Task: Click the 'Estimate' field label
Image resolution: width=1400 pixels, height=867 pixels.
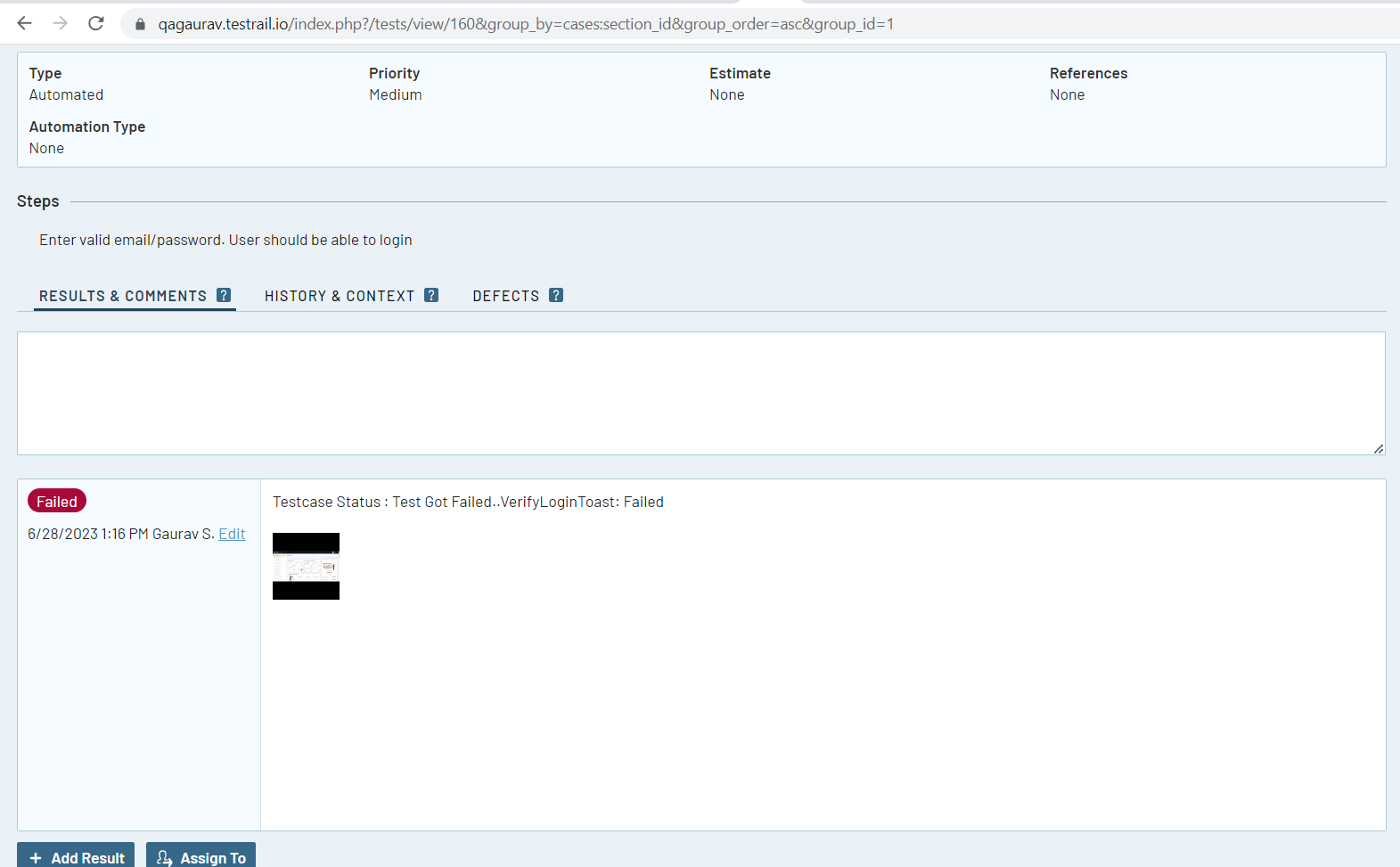Action: pos(741,73)
